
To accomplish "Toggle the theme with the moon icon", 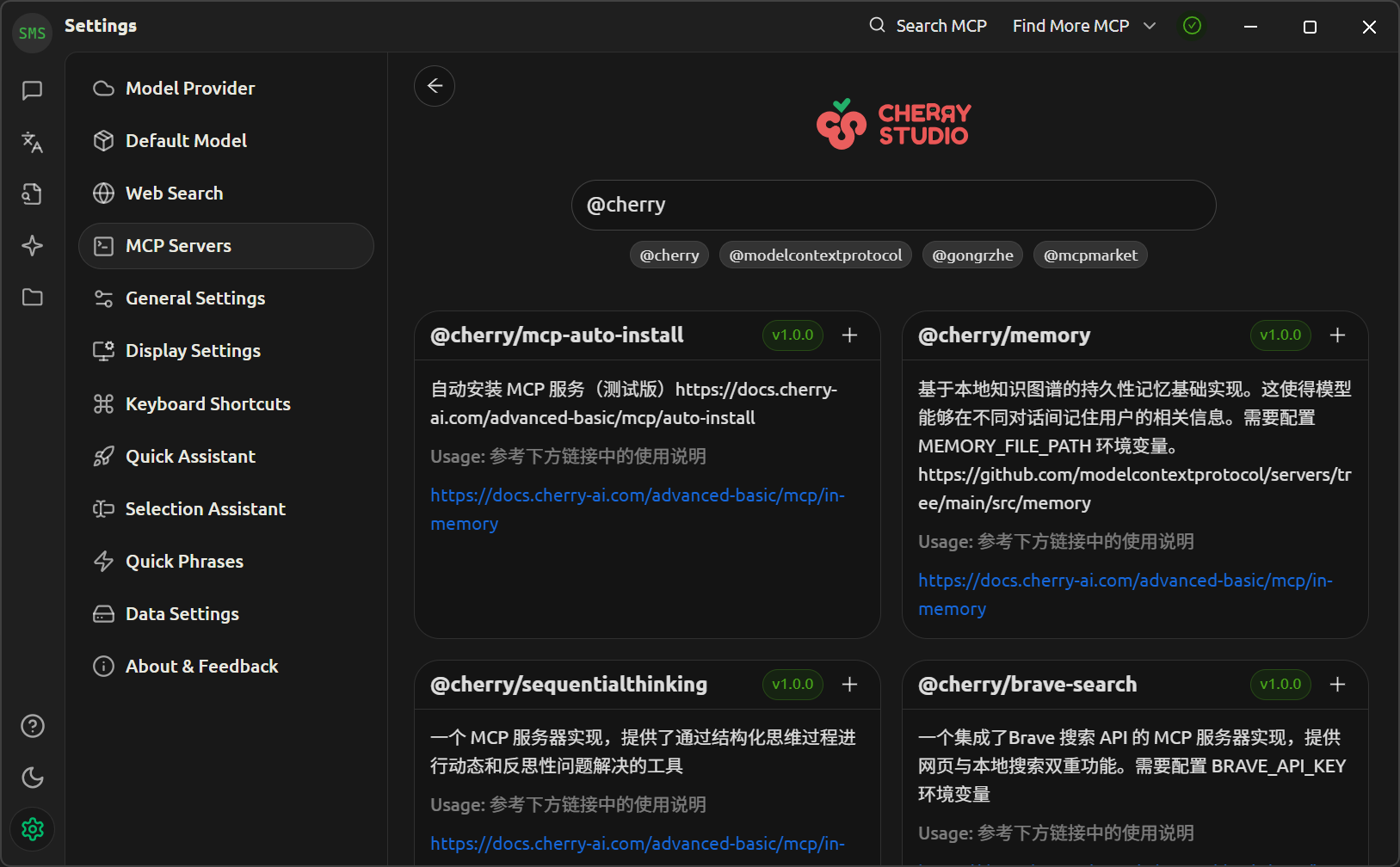I will [x=32, y=777].
